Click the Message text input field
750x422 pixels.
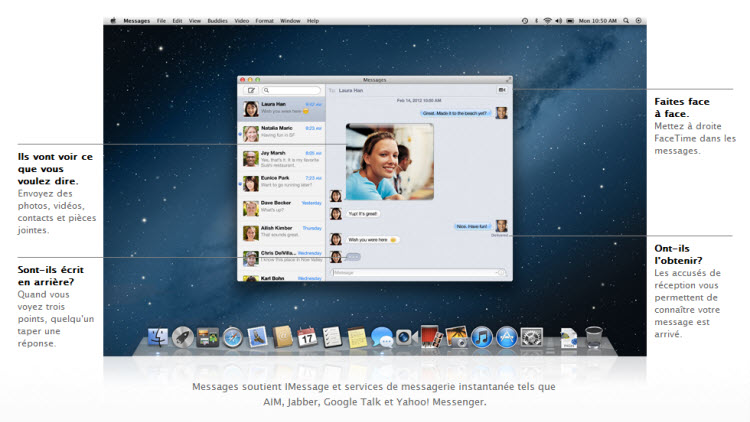(x=419, y=272)
